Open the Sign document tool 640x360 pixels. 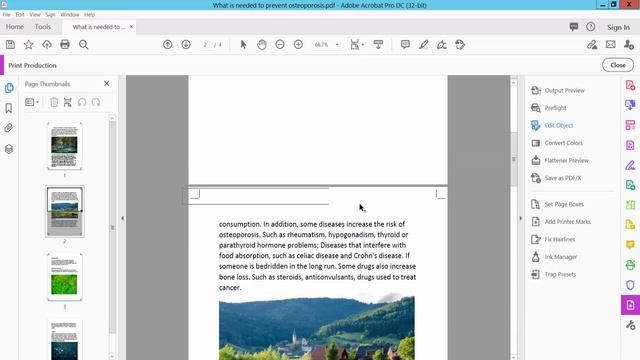coord(442,44)
